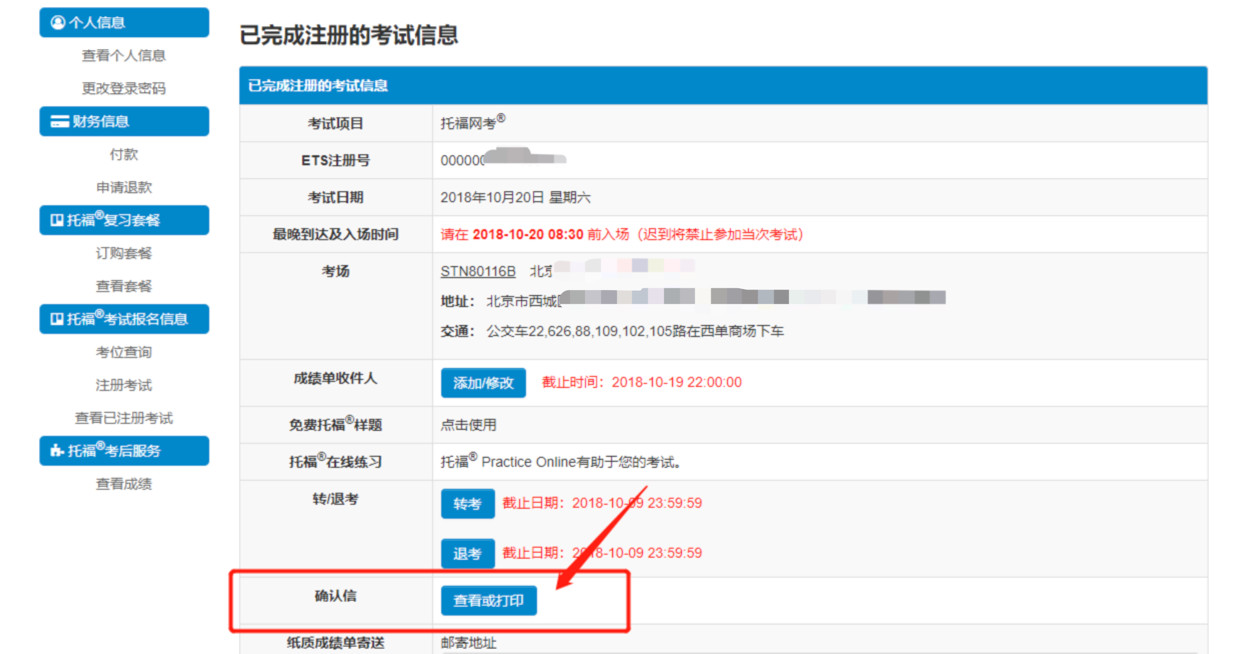The image size is (1254, 654).
Task: Open 考位查询 link
Action: (124, 353)
